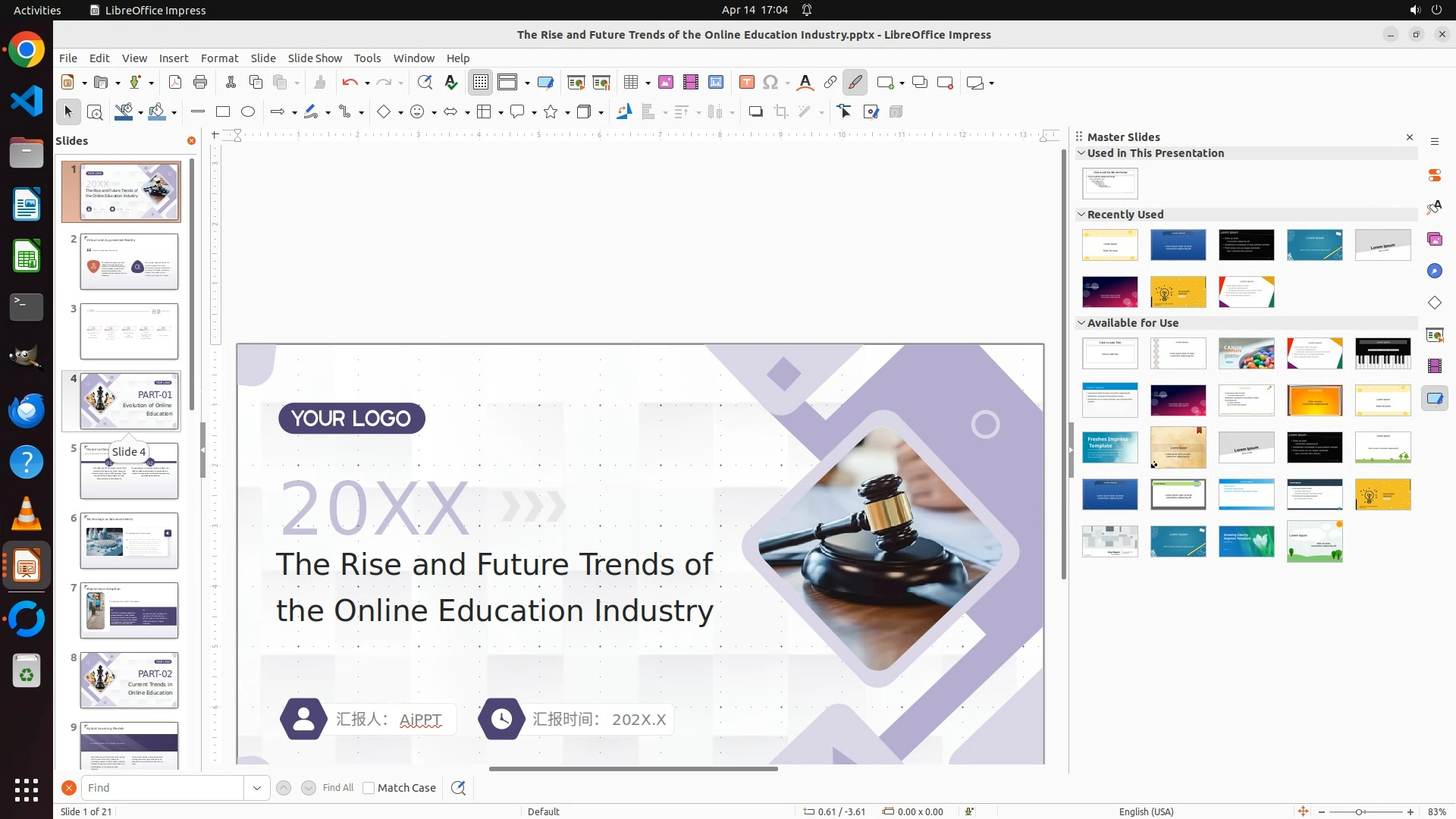This screenshot has width=1456, height=819.
Task: Click Export as PDF icon
Action: (x=175, y=83)
